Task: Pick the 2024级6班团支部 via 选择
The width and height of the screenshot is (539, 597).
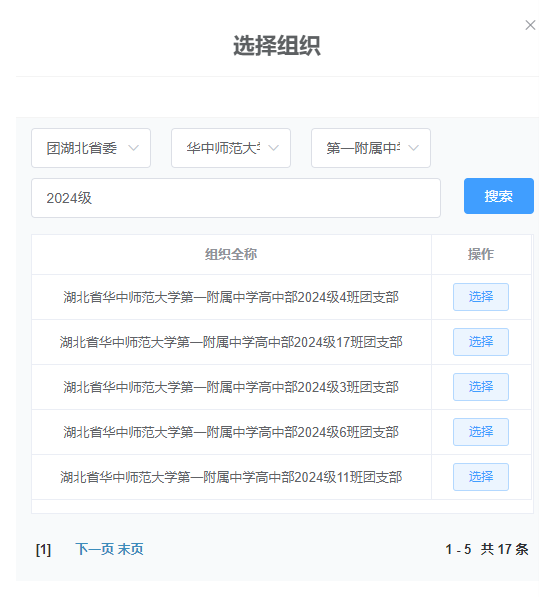Action: tap(481, 432)
